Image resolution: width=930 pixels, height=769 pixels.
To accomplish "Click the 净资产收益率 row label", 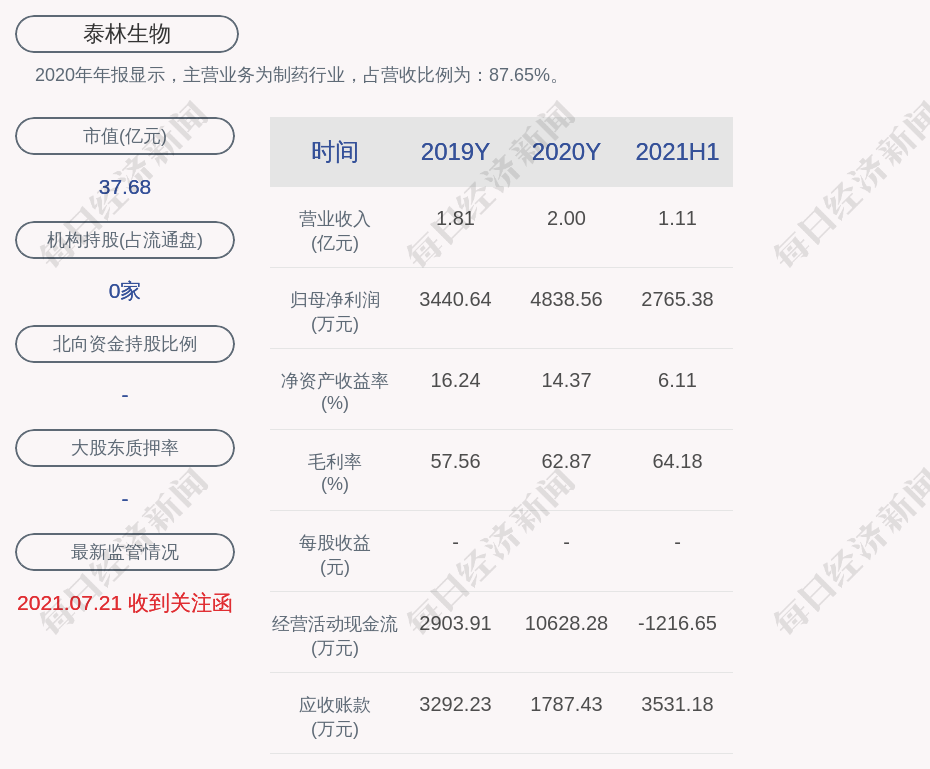I will coord(335,392).
